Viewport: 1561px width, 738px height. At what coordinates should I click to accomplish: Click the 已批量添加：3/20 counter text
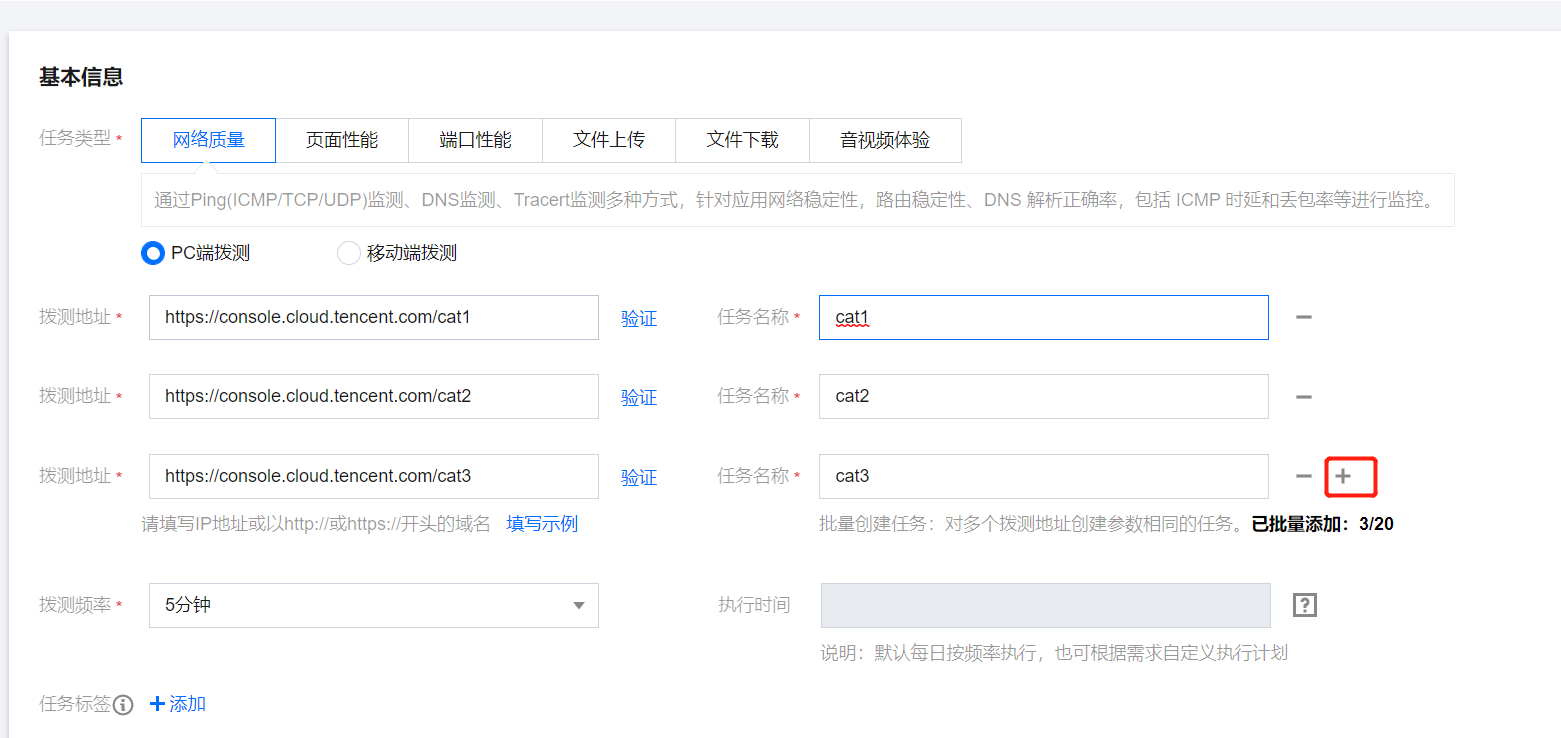pyautogui.click(x=1323, y=524)
